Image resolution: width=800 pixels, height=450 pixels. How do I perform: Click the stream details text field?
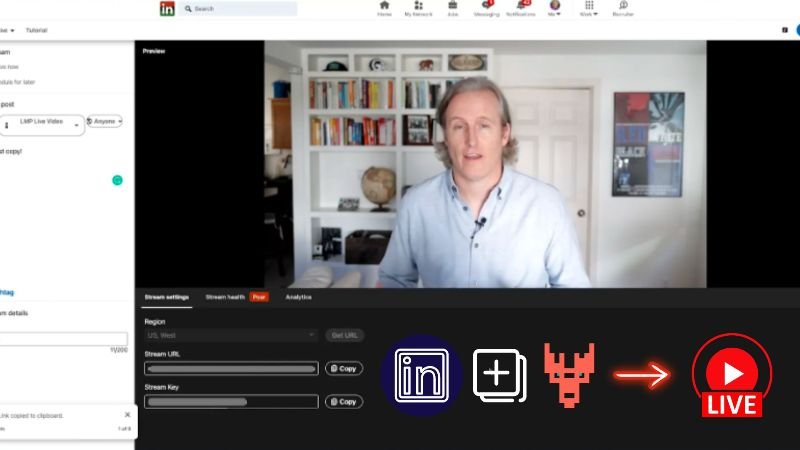pos(64,338)
